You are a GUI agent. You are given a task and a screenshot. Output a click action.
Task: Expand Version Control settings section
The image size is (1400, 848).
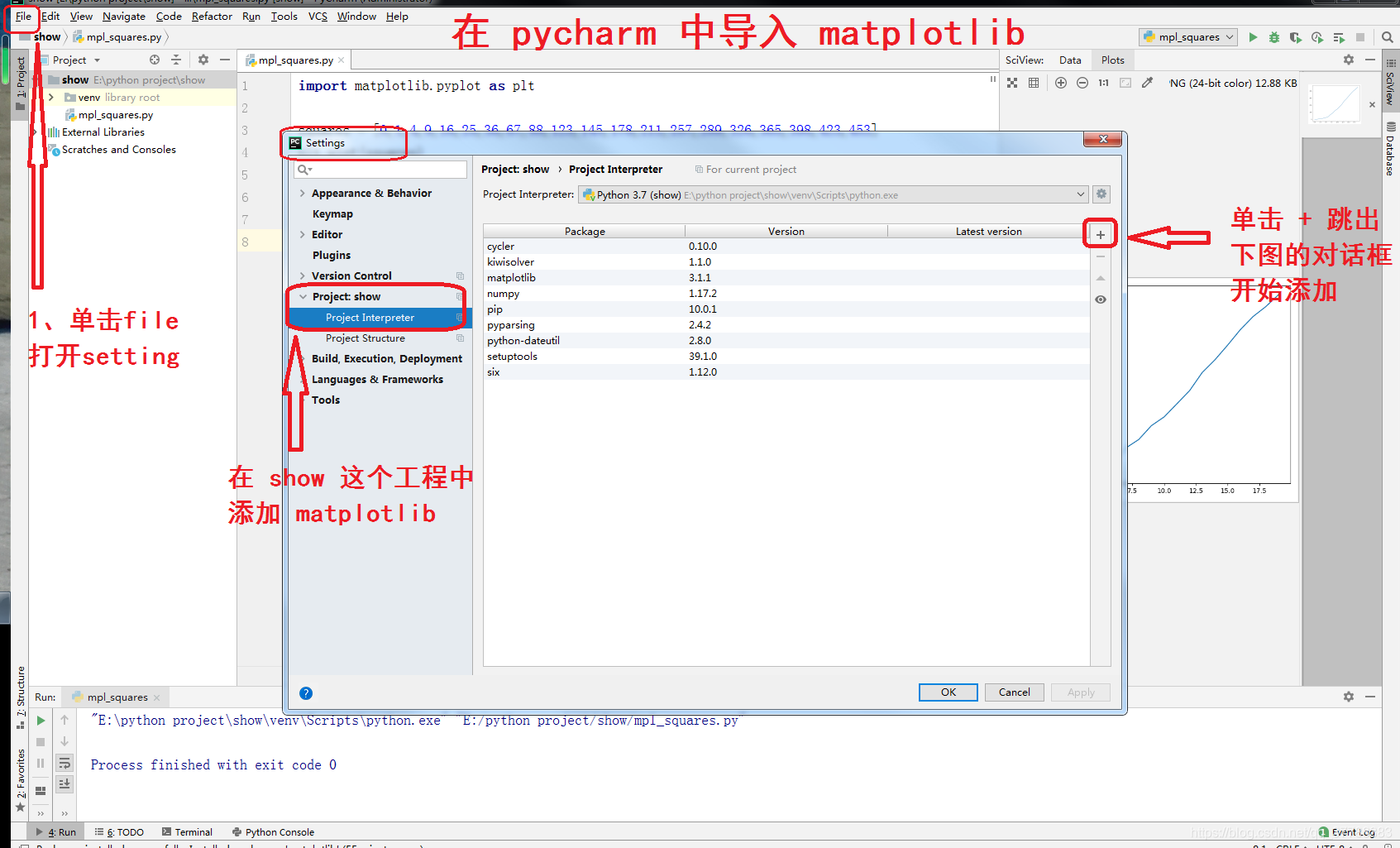tap(303, 276)
